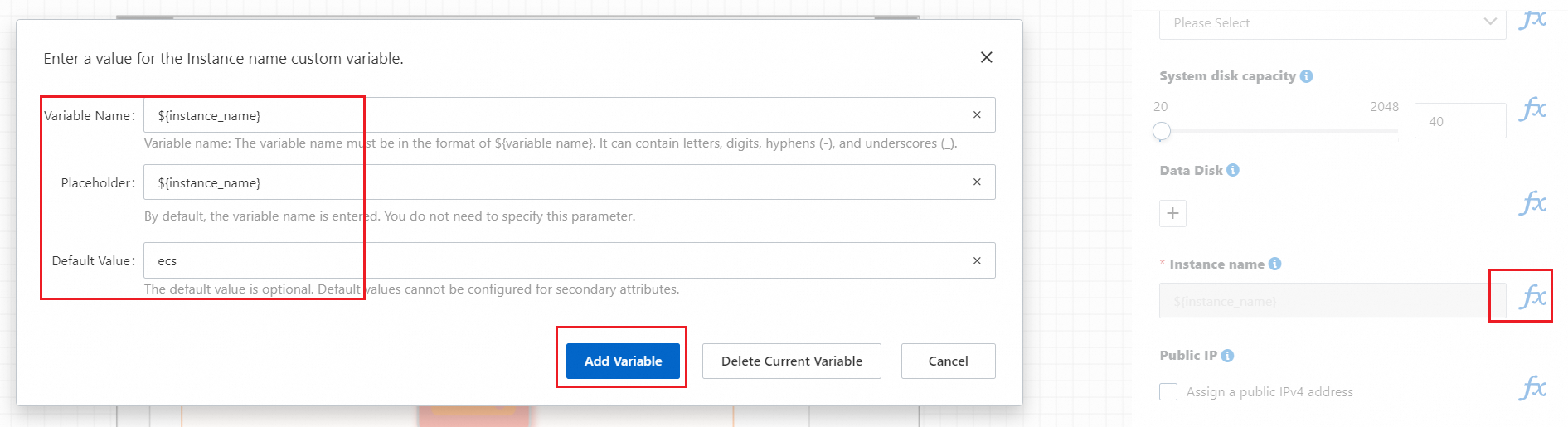This screenshot has height=427, width=1568.
Task: Open the Please Select dropdown
Action: [x=1332, y=23]
